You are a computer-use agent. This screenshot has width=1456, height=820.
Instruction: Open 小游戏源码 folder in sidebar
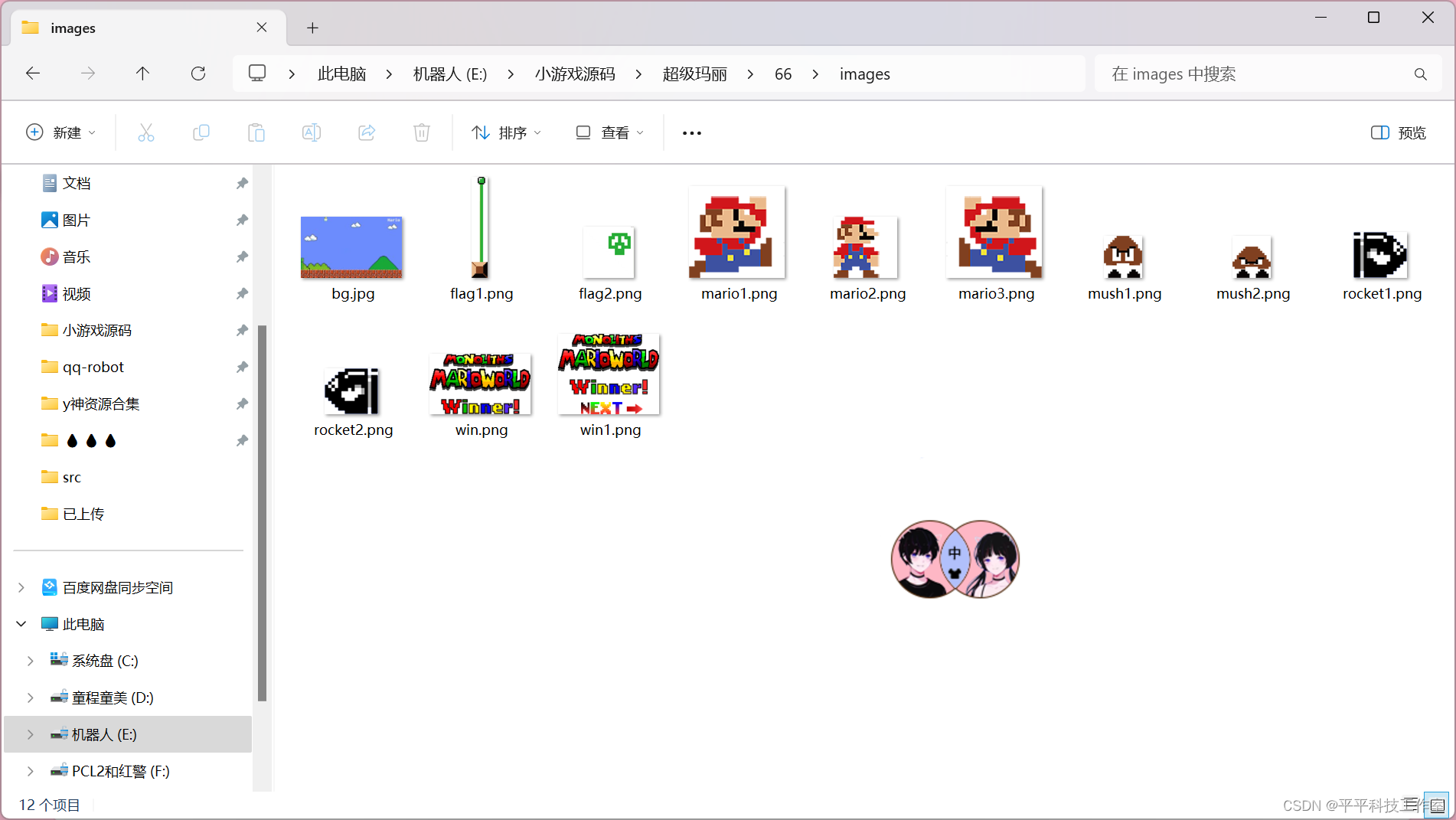click(97, 330)
